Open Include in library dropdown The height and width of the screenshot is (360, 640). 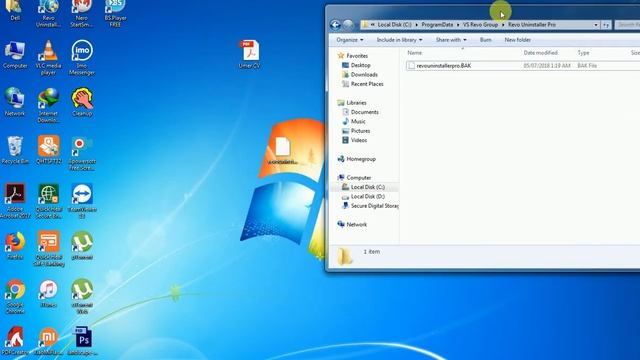coord(399,40)
